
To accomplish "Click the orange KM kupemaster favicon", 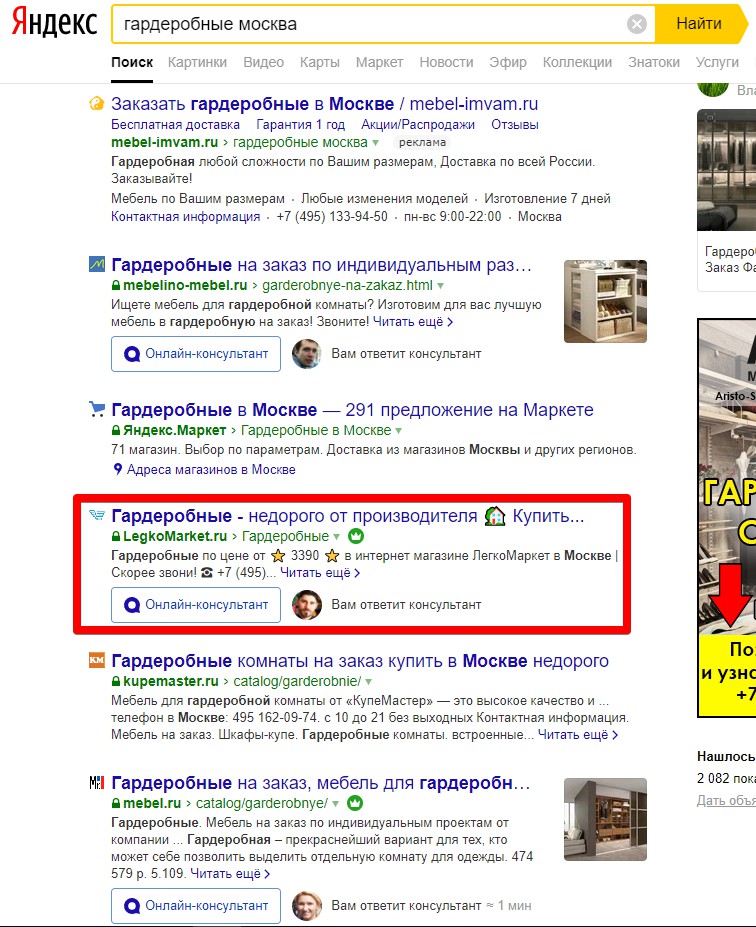I will click(97, 660).
